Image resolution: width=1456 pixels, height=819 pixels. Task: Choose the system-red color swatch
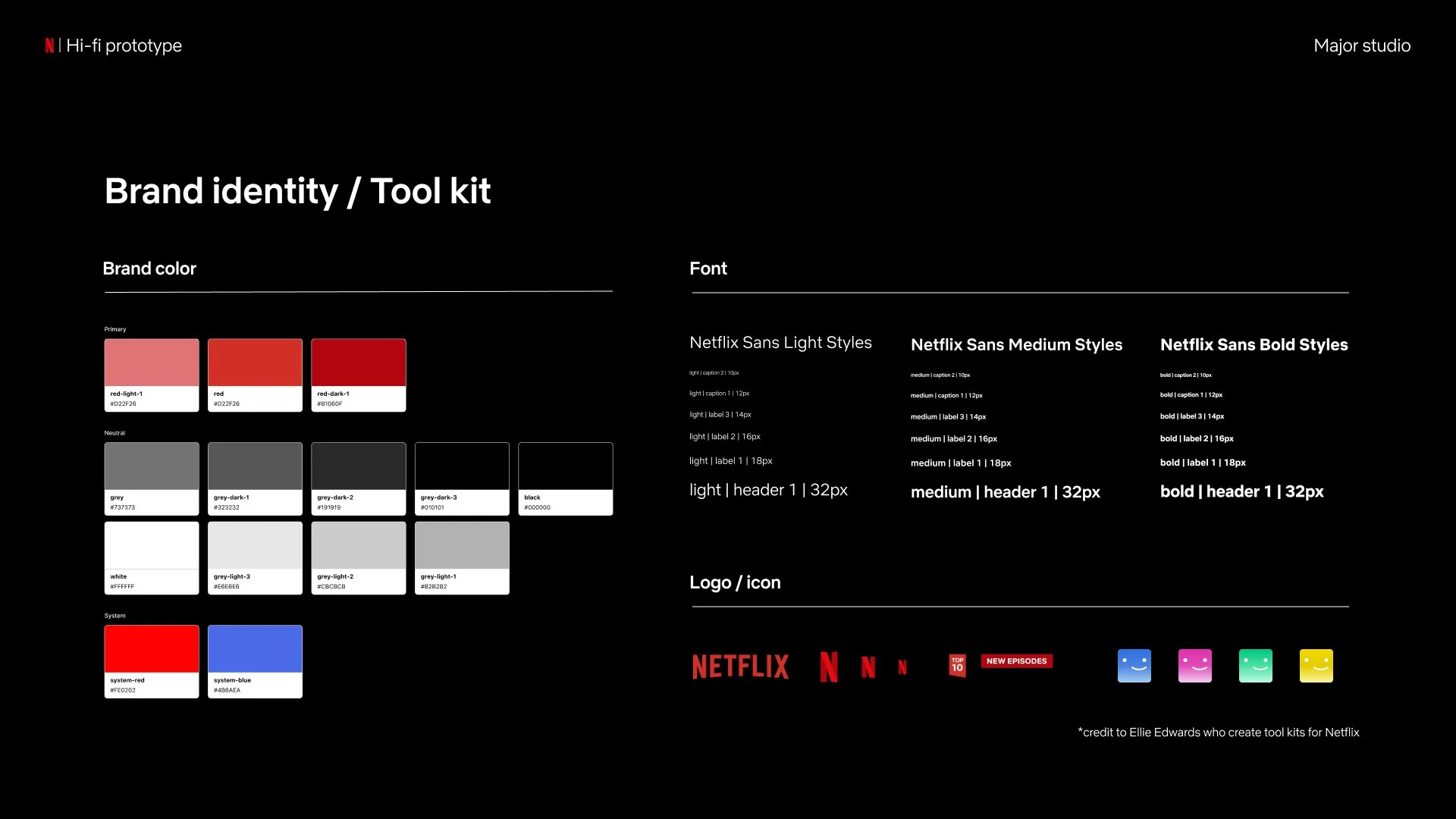[x=152, y=661]
